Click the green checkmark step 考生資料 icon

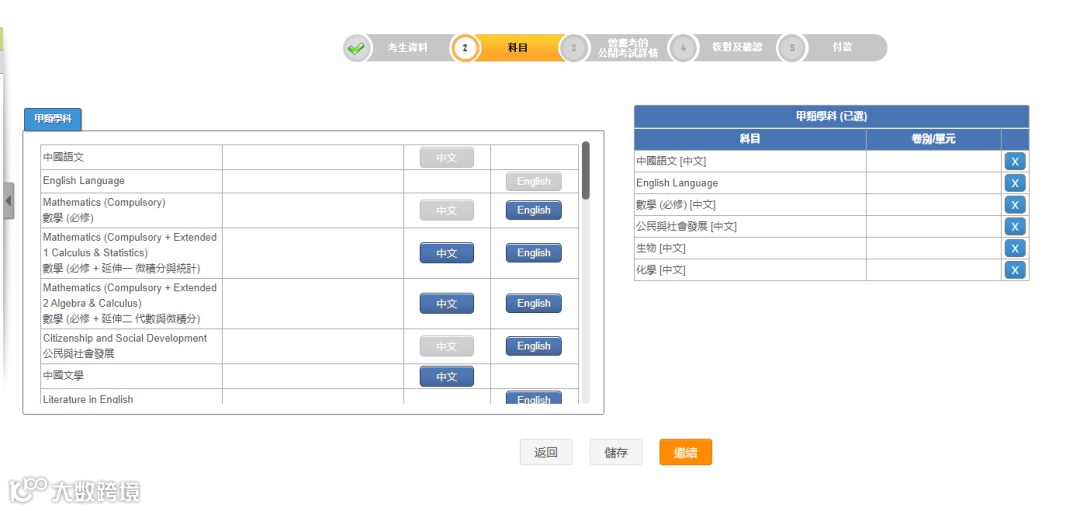(356, 48)
